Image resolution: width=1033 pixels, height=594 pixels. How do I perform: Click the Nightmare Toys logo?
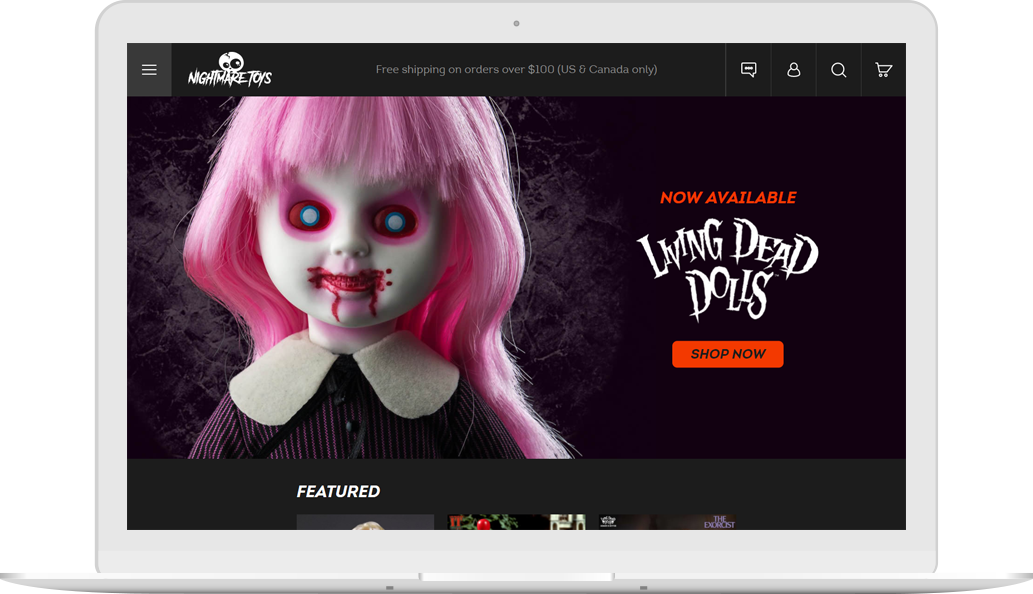pos(230,70)
